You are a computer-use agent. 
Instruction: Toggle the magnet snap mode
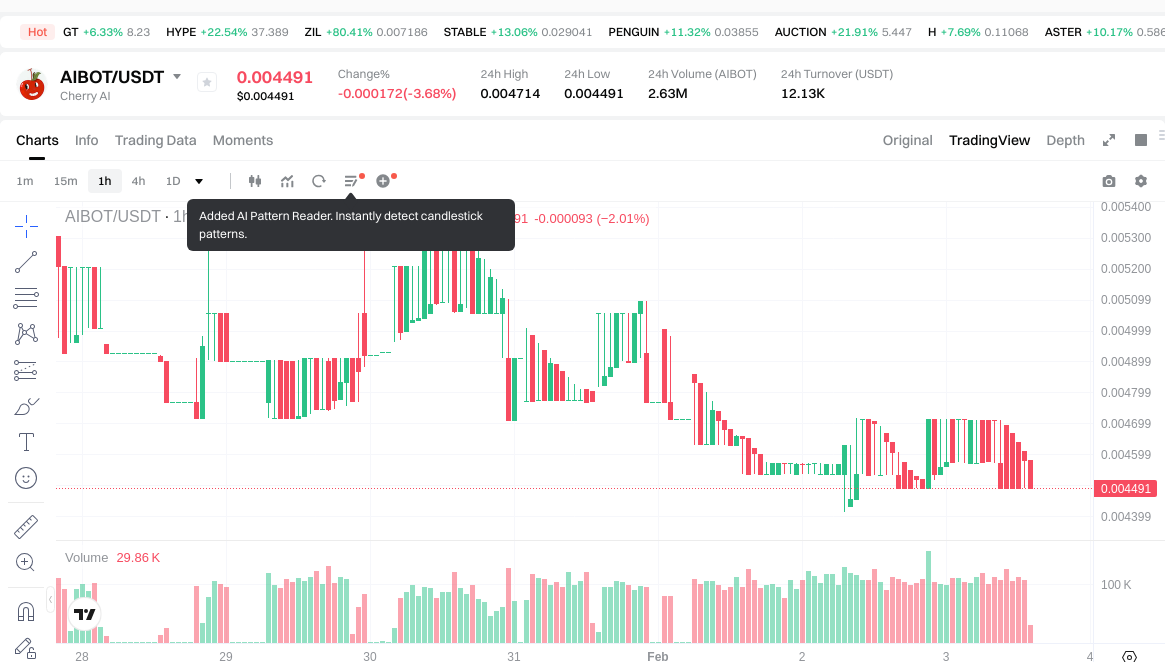click(x=26, y=611)
